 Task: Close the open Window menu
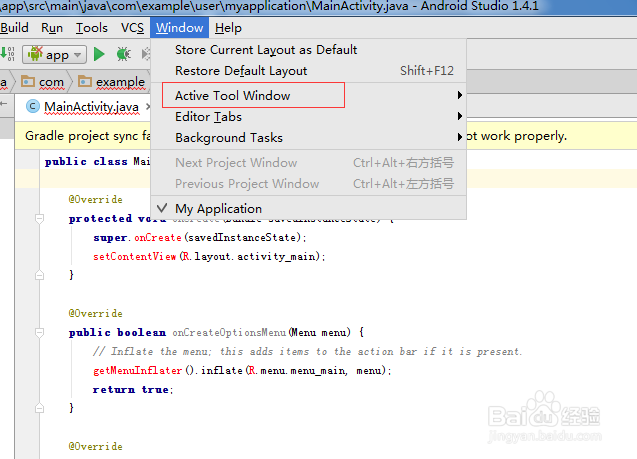[180, 28]
